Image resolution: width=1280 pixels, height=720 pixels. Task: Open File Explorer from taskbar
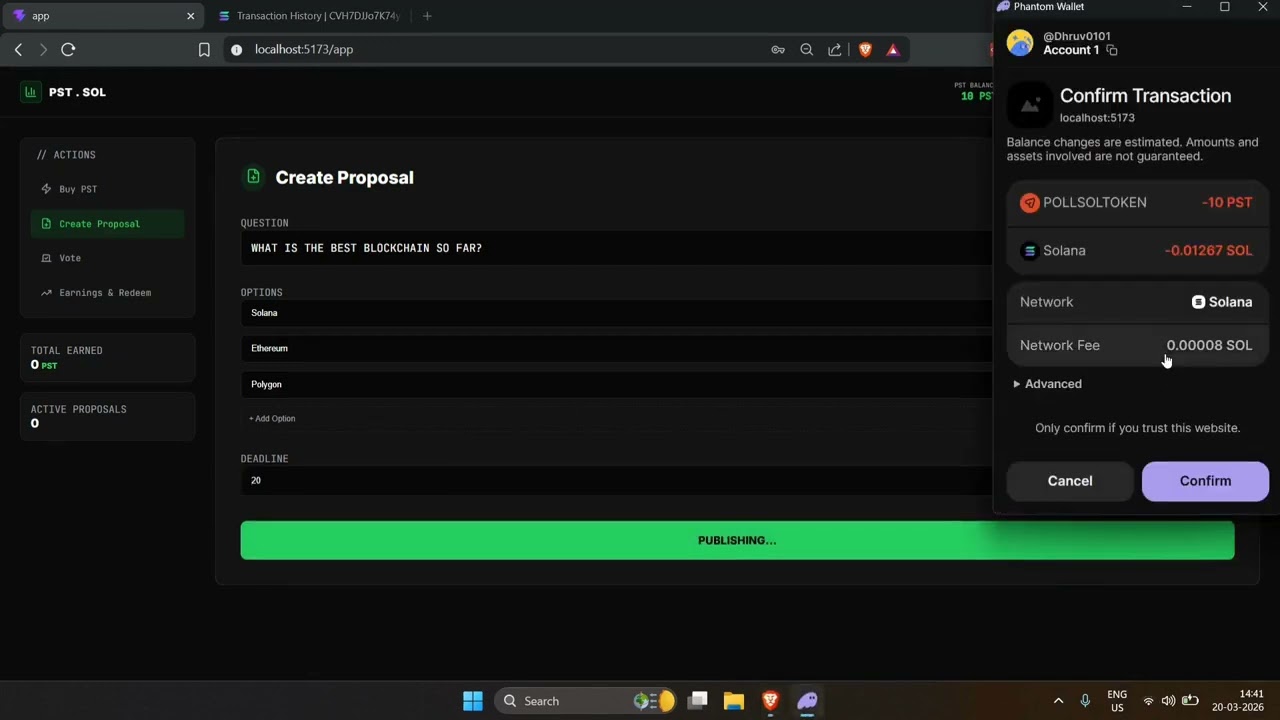[x=734, y=701]
